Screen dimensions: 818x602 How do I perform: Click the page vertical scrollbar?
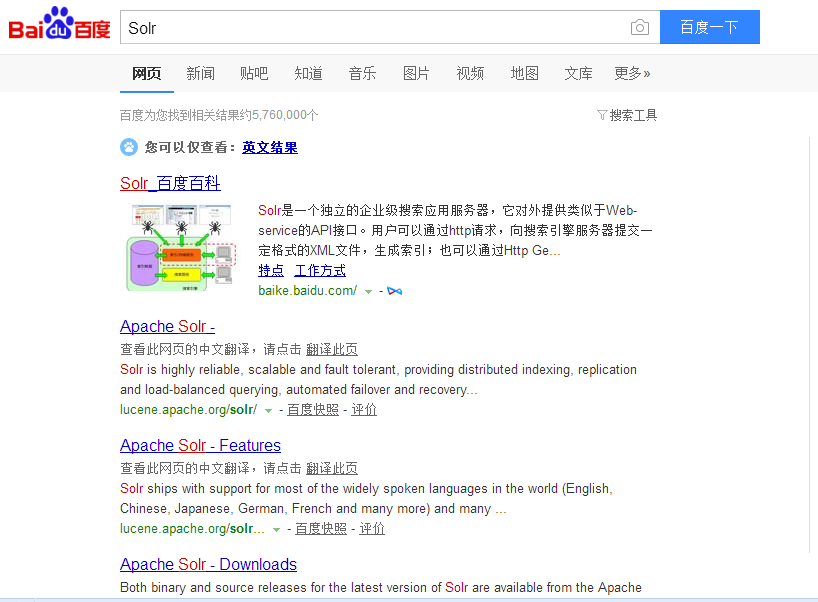coord(810,344)
